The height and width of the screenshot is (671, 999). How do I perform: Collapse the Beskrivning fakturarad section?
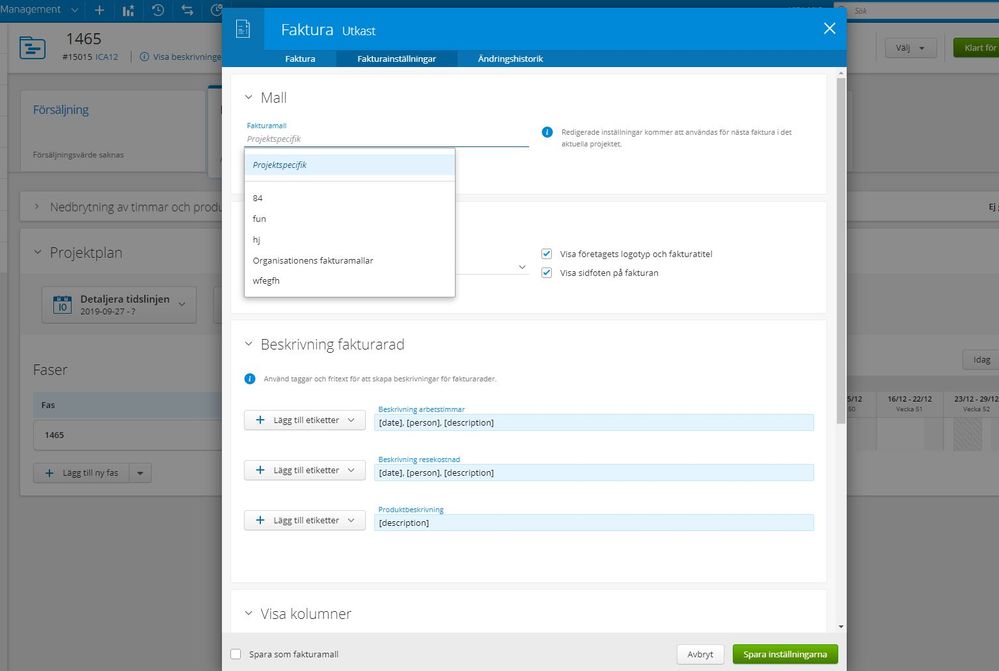(x=248, y=344)
